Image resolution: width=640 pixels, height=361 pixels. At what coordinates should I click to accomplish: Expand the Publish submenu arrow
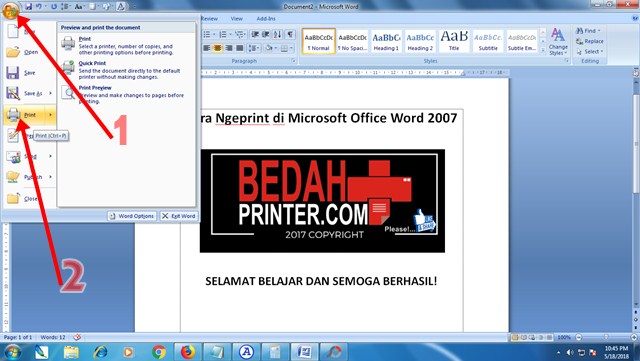pyautogui.click(x=51, y=177)
